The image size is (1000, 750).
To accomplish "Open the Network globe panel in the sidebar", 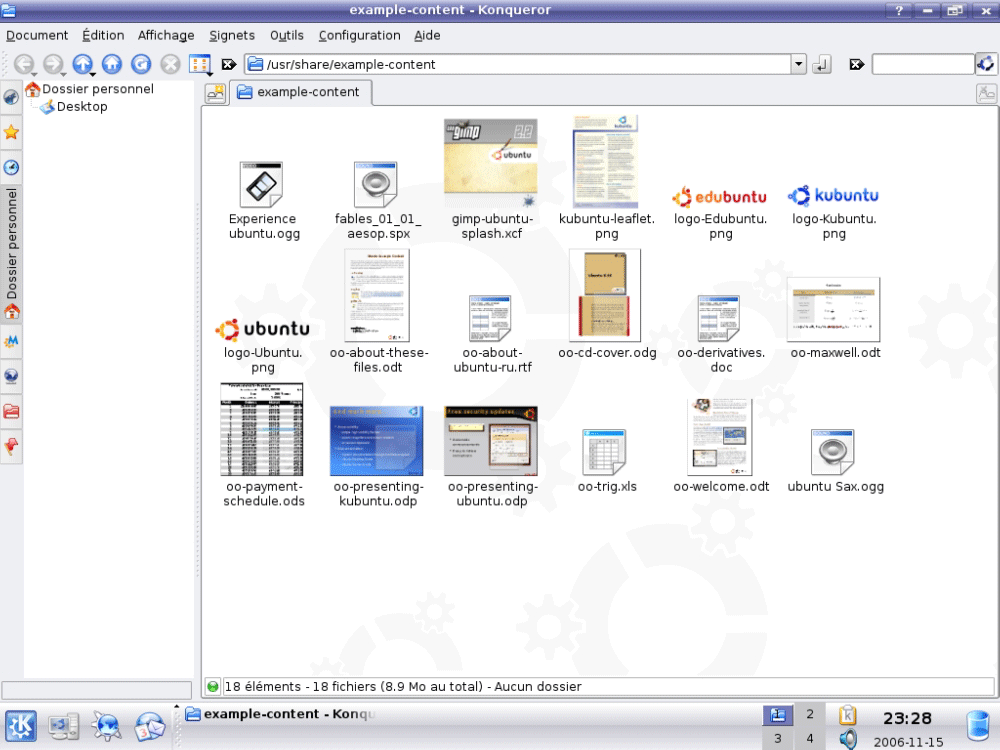I will coord(11,376).
